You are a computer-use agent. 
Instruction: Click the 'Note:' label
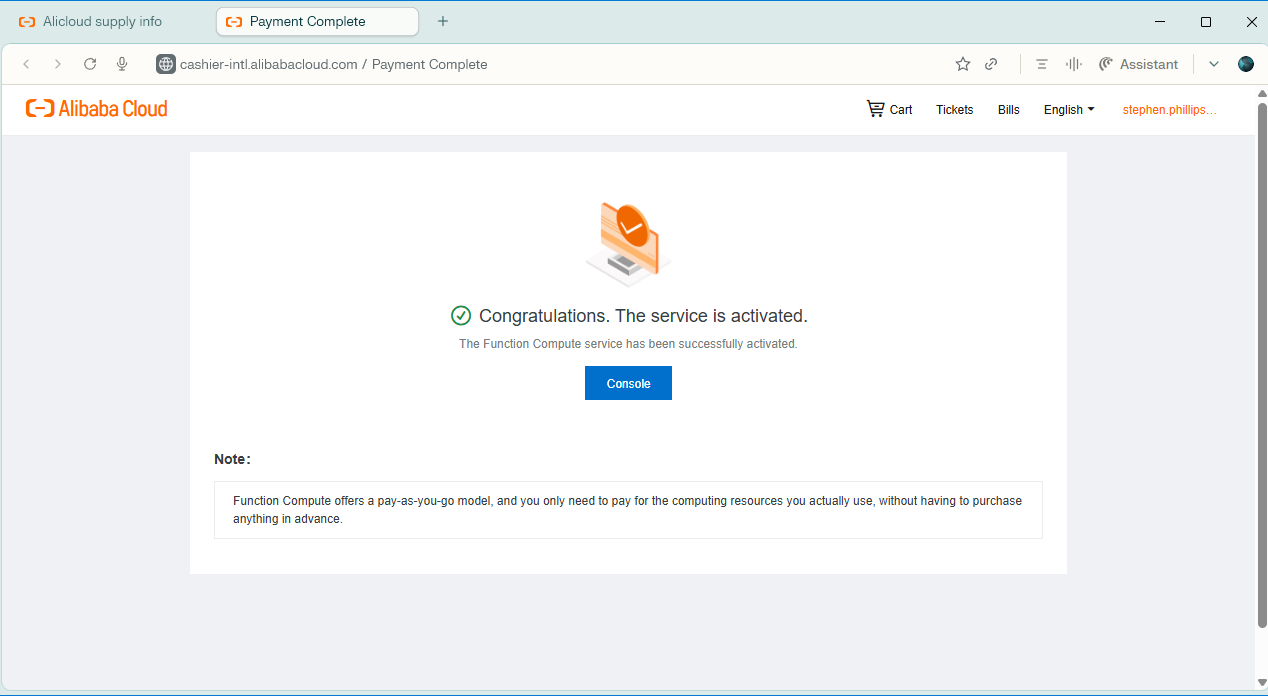(x=232, y=459)
